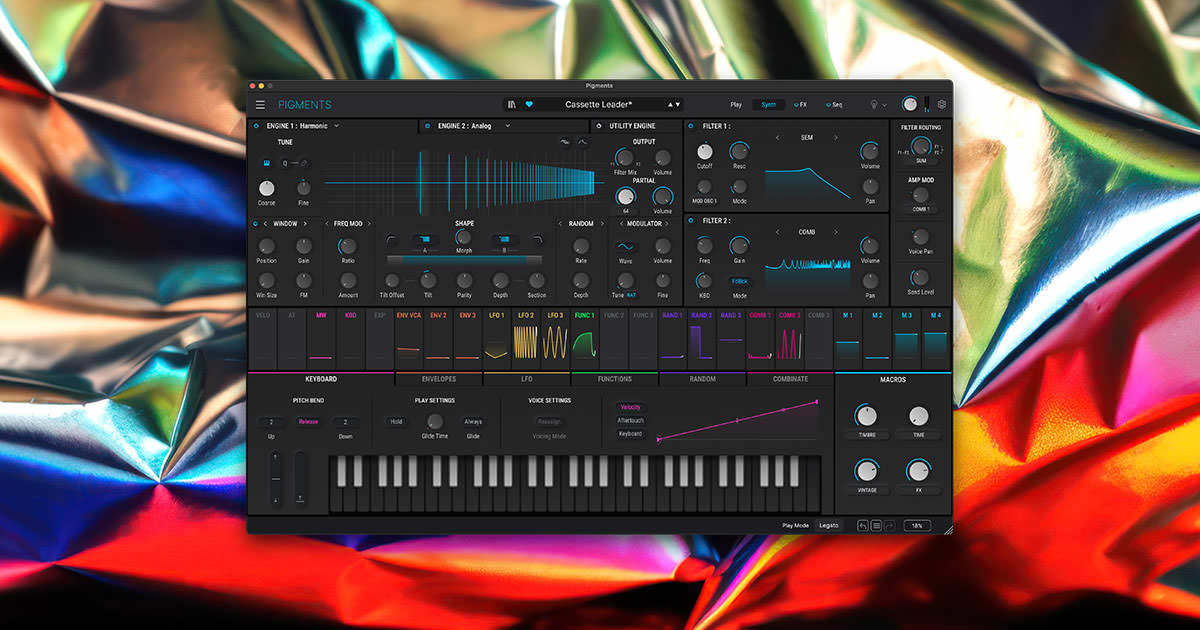Open the sound design tips lightbulb

(x=872, y=104)
